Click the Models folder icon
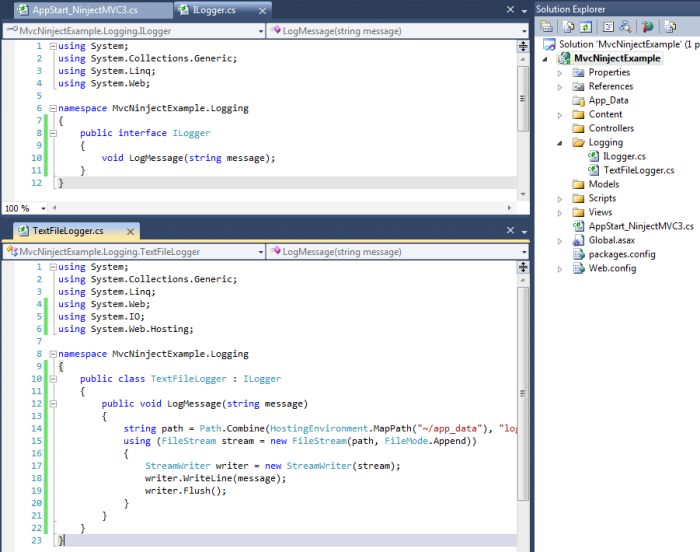Viewport: 700px width, 552px height. (579, 184)
